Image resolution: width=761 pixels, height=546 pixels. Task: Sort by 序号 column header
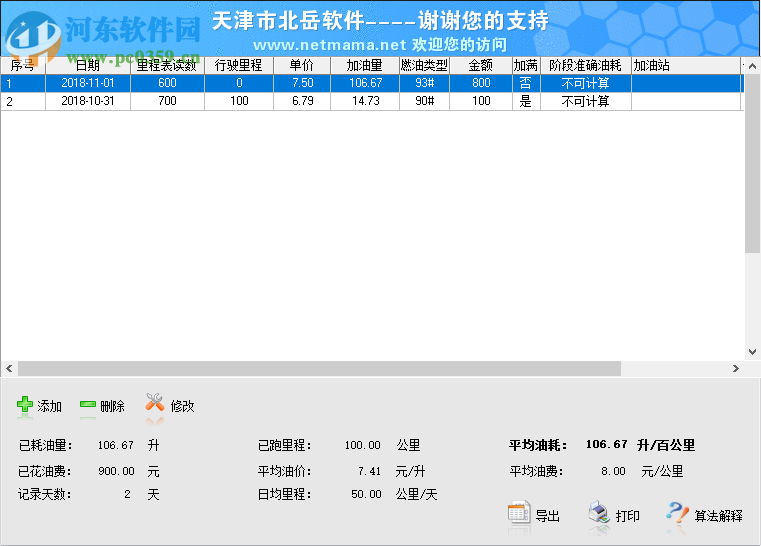pos(23,66)
